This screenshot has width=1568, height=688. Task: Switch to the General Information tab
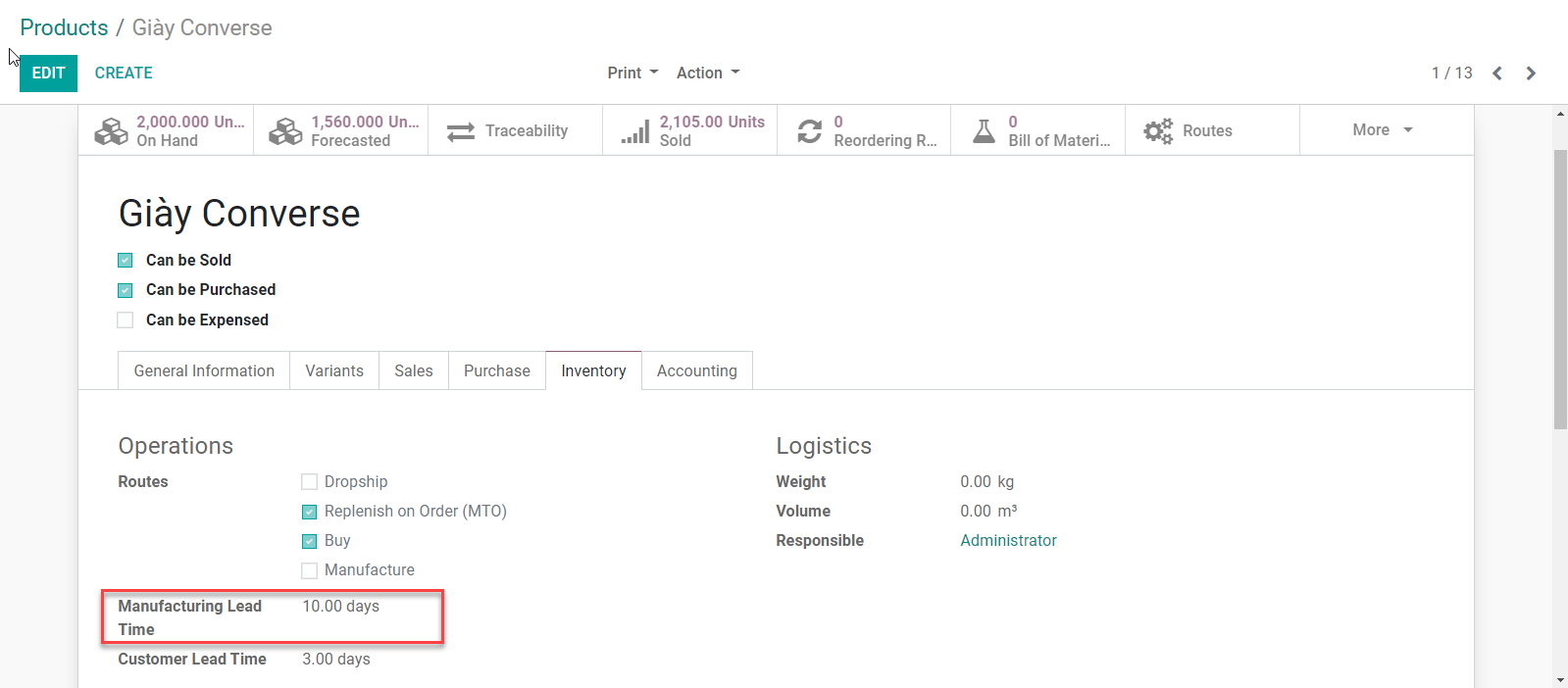[x=204, y=371]
